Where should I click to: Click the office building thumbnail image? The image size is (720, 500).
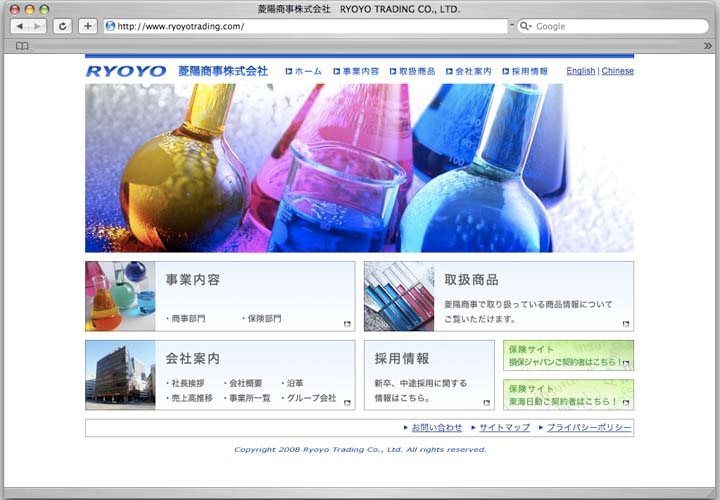[x=120, y=375]
